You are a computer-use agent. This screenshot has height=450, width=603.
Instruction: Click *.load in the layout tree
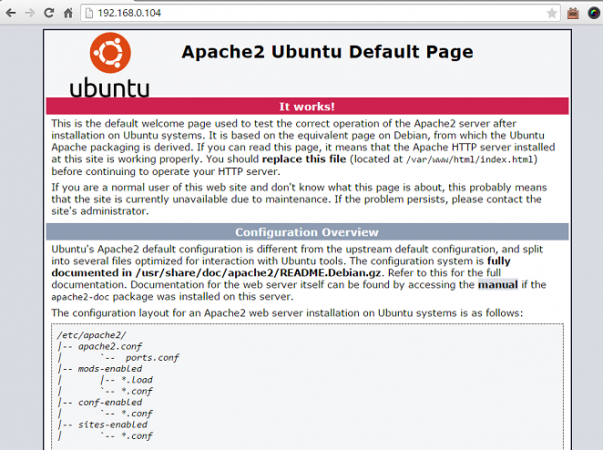pyautogui.click(x=137, y=380)
